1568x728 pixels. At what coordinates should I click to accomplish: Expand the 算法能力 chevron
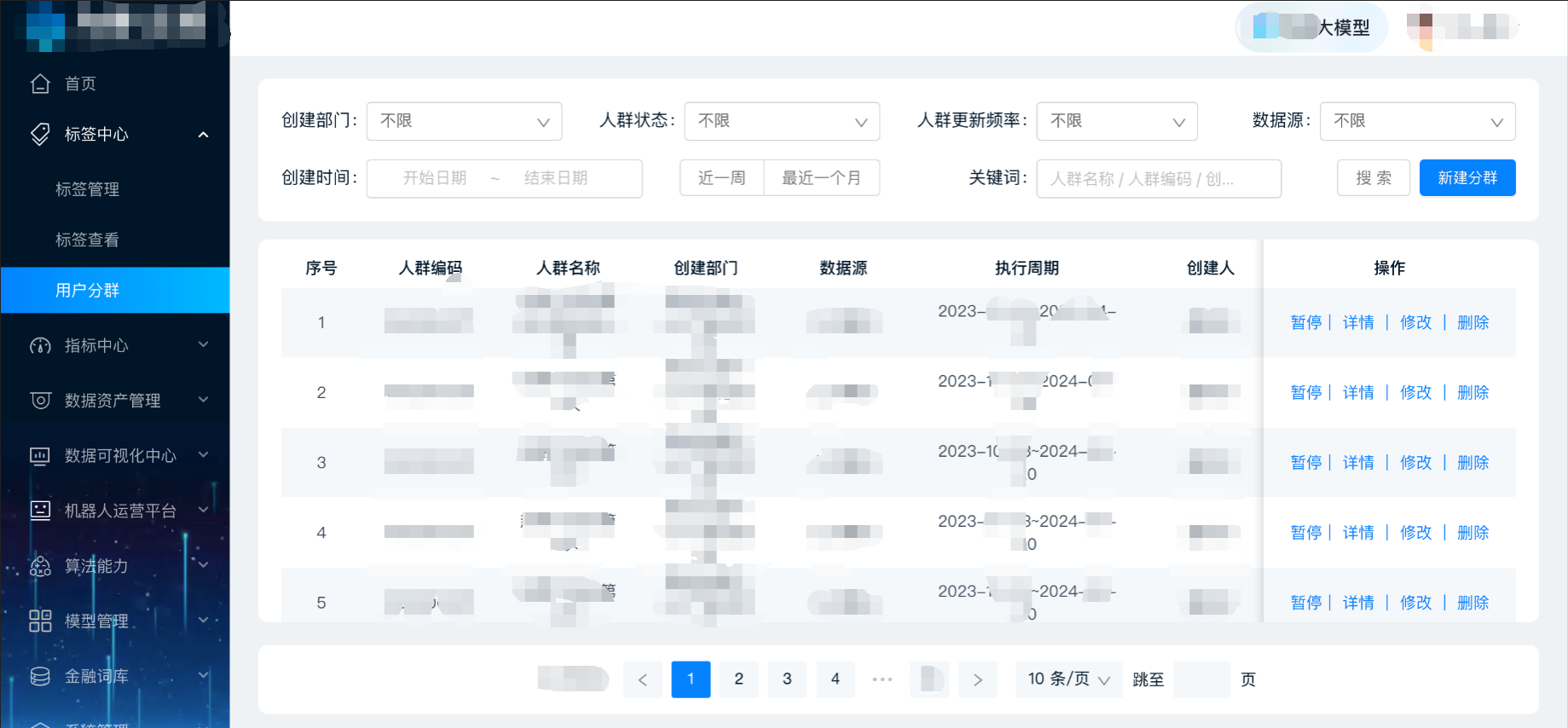(x=203, y=564)
